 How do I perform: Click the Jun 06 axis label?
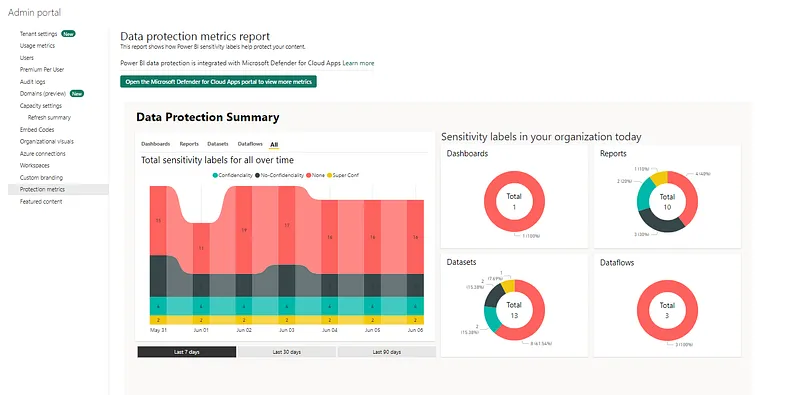coord(415,330)
